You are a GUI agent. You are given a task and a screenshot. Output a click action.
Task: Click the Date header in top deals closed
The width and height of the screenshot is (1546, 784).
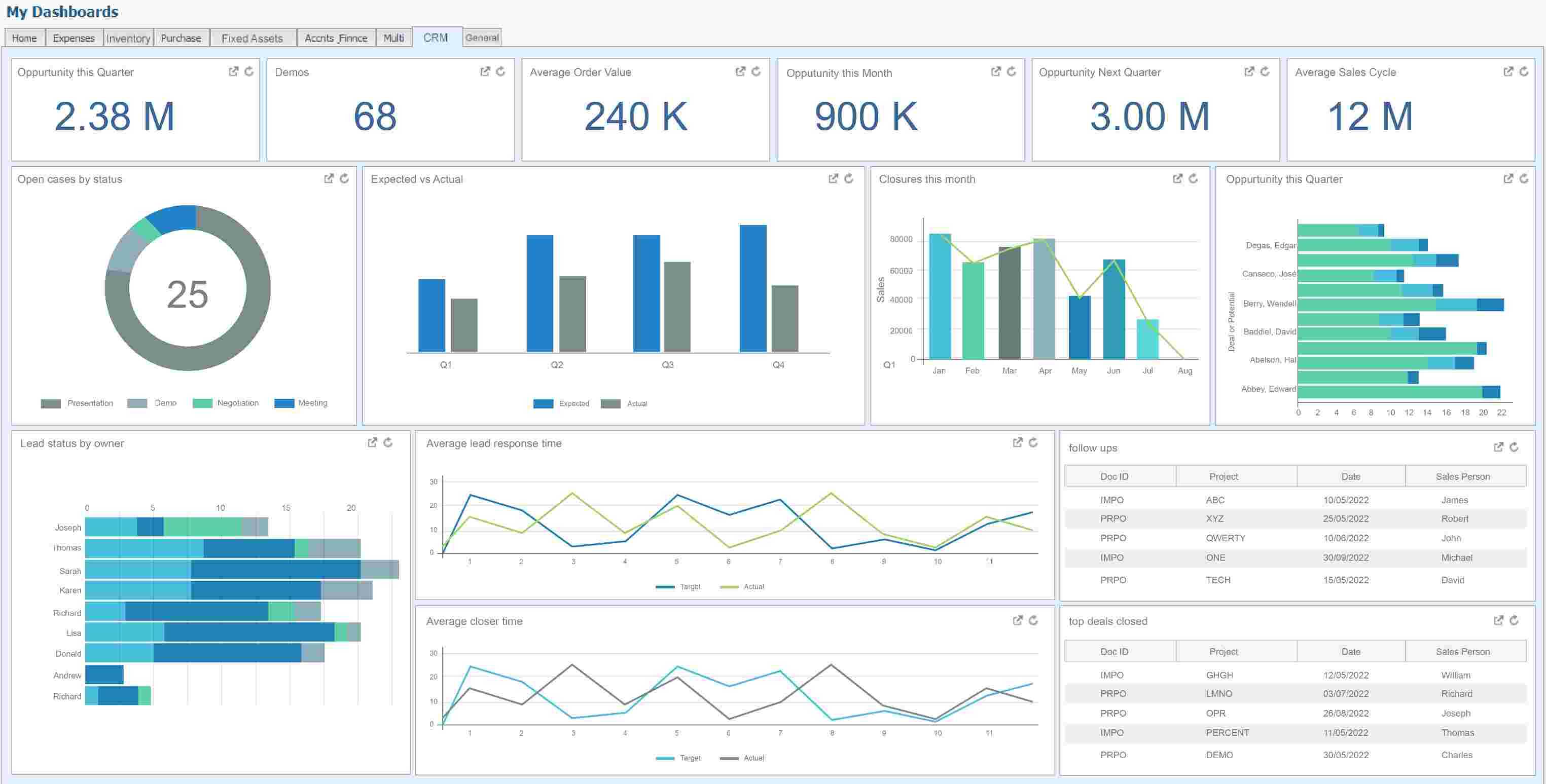coord(1350,651)
